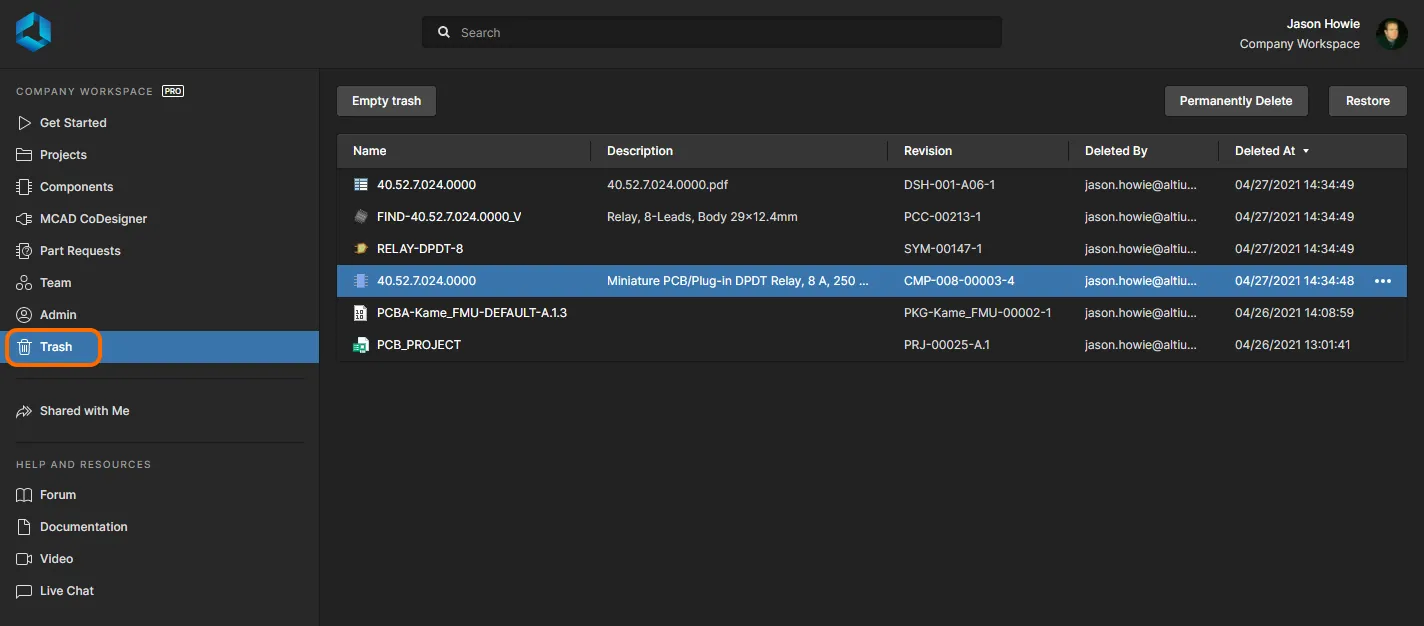Go to Part Requests page

point(80,251)
